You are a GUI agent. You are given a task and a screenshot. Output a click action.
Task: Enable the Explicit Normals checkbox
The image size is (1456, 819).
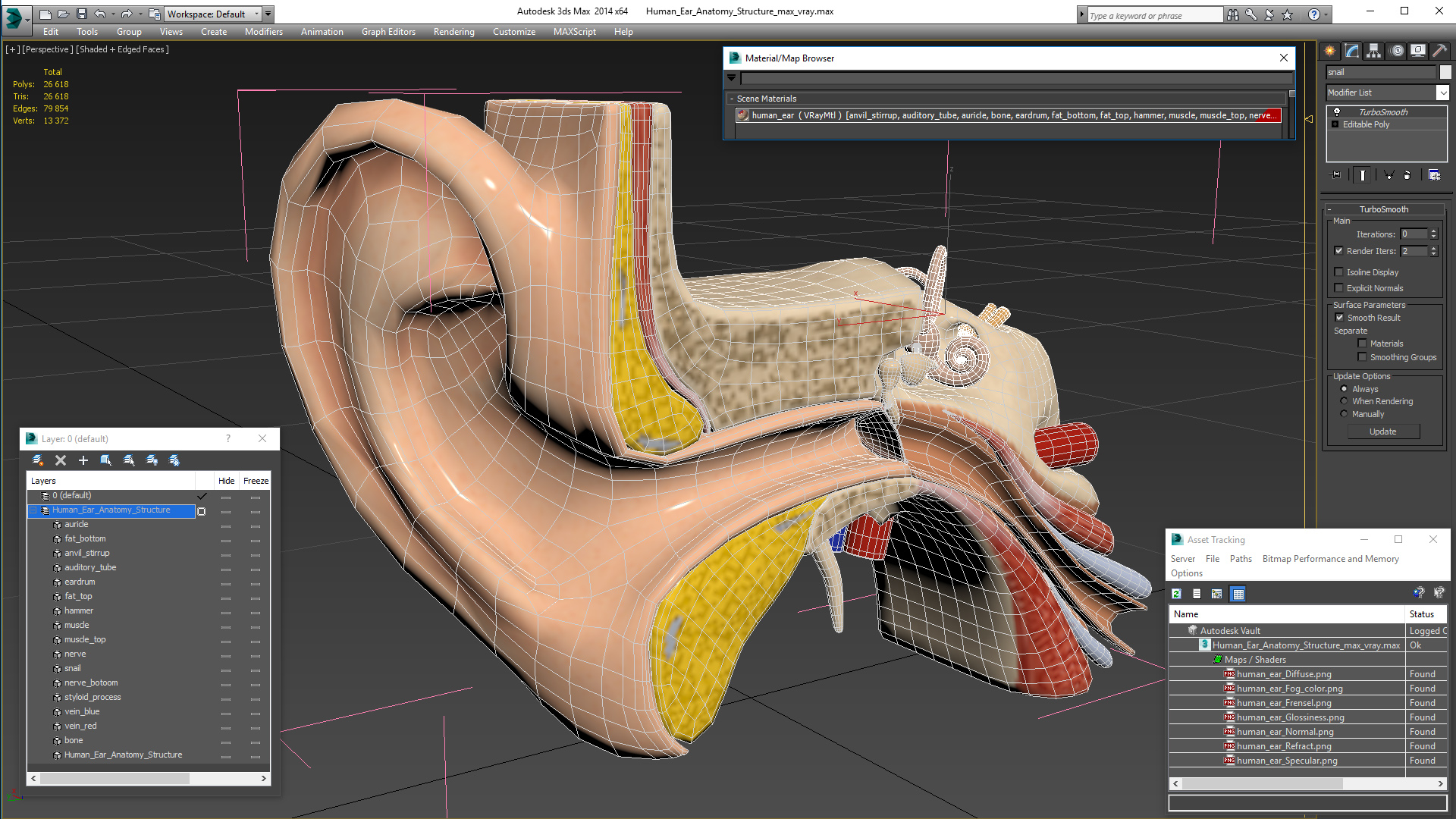point(1338,288)
